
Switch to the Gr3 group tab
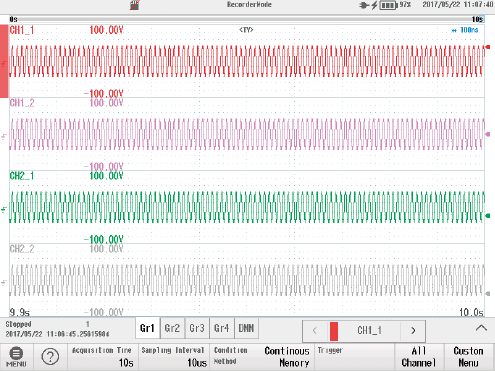coord(197,328)
